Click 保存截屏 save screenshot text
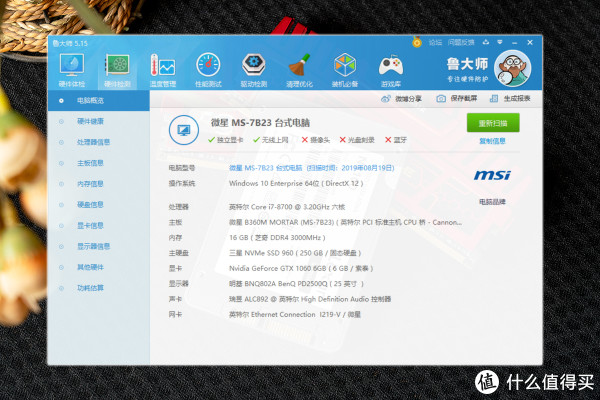600x400 pixels. click(464, 99)
